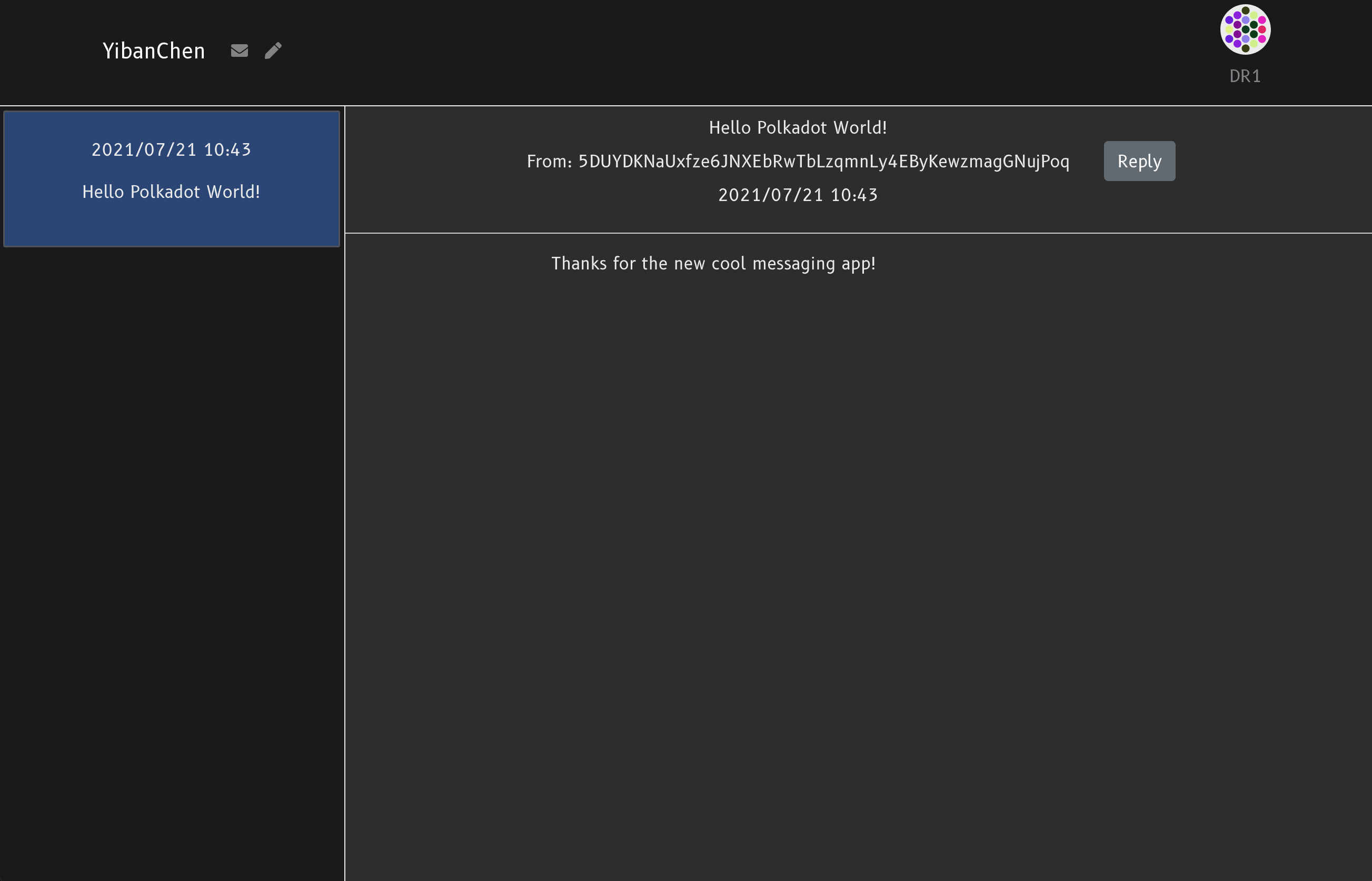Click the compose pencil icon
The width and height of the screenshot is (1372, 881).
click(273, 51)
